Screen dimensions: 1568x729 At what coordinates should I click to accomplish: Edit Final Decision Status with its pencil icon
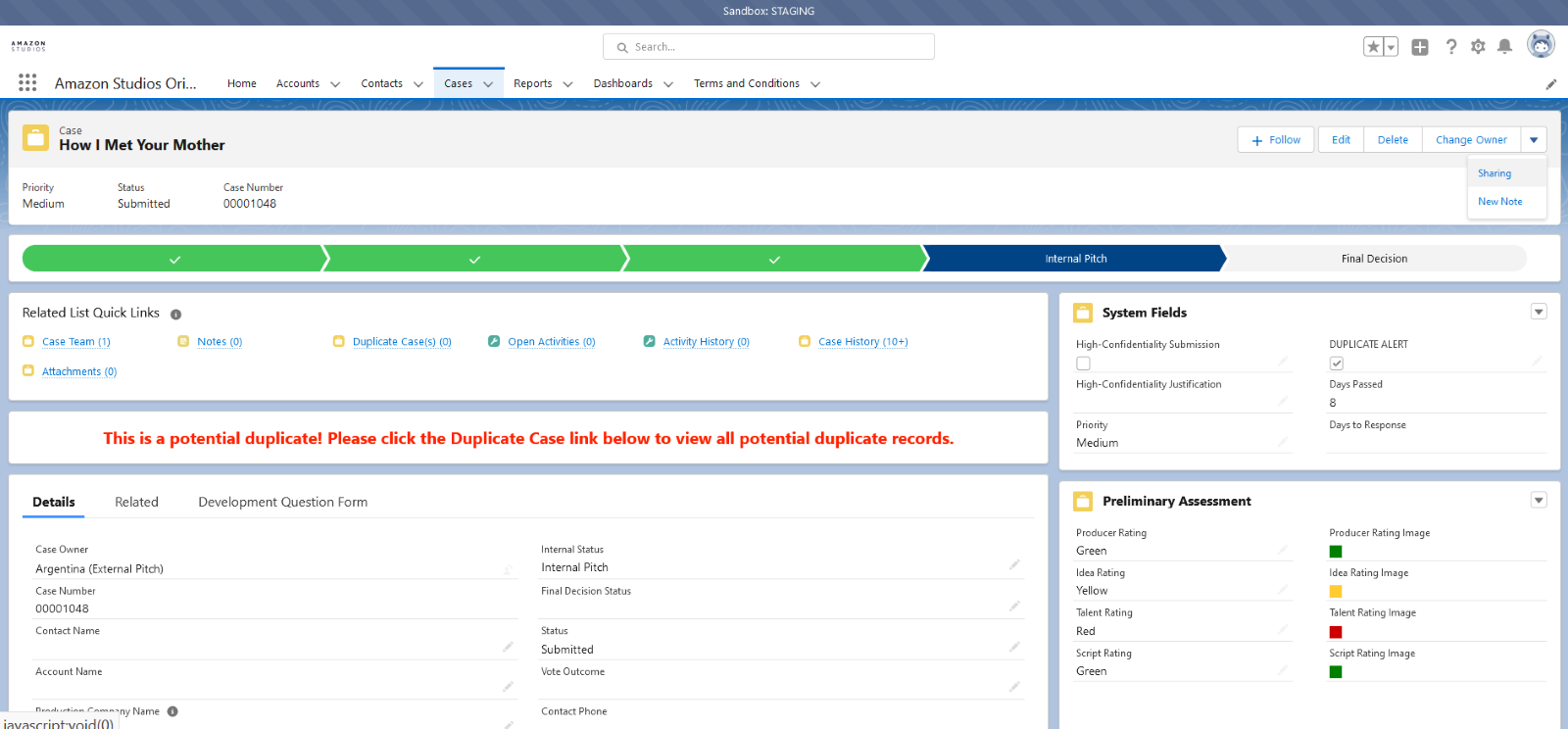point(1014,607)
